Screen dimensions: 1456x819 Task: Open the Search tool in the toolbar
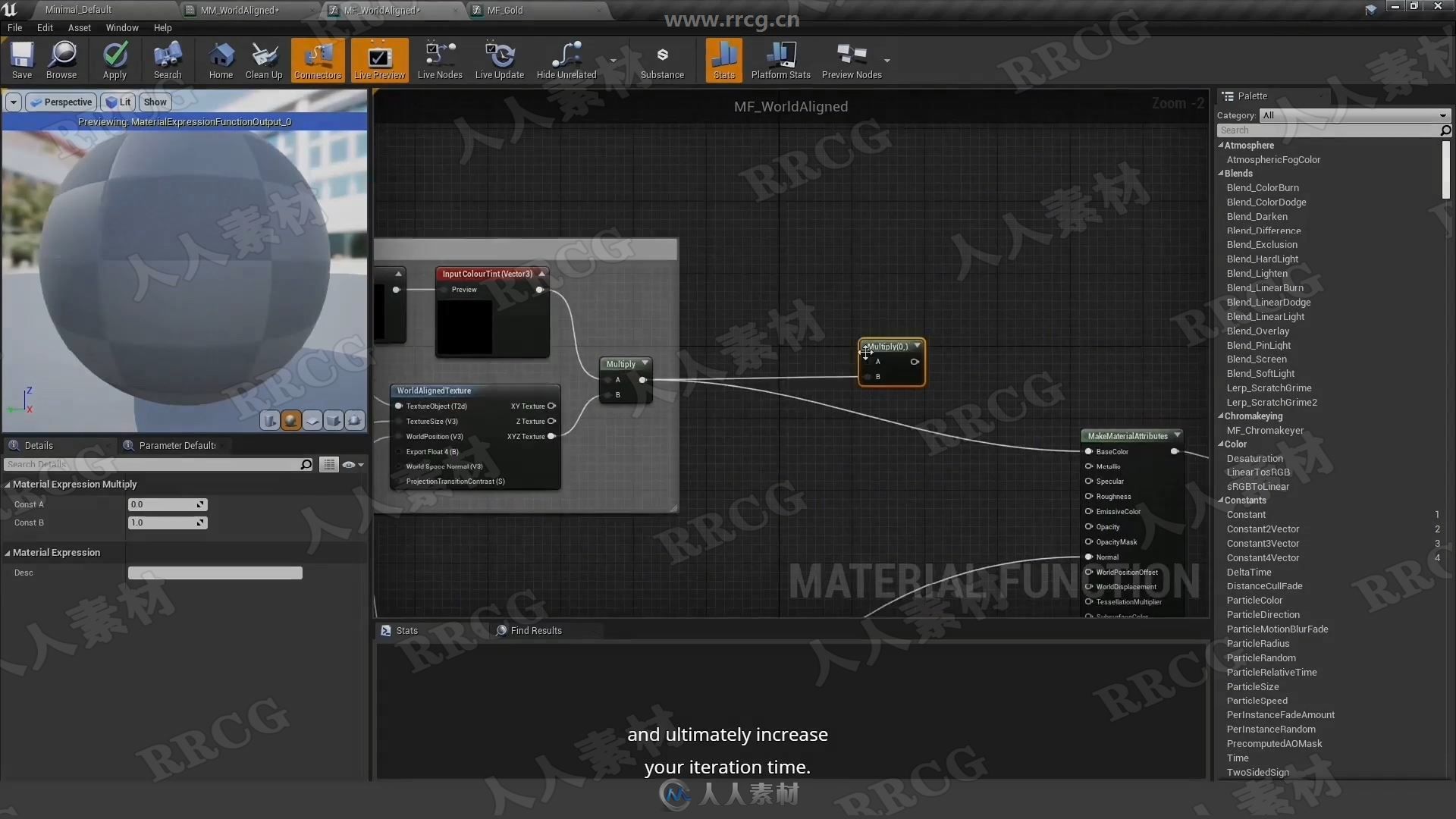(168, 60)
